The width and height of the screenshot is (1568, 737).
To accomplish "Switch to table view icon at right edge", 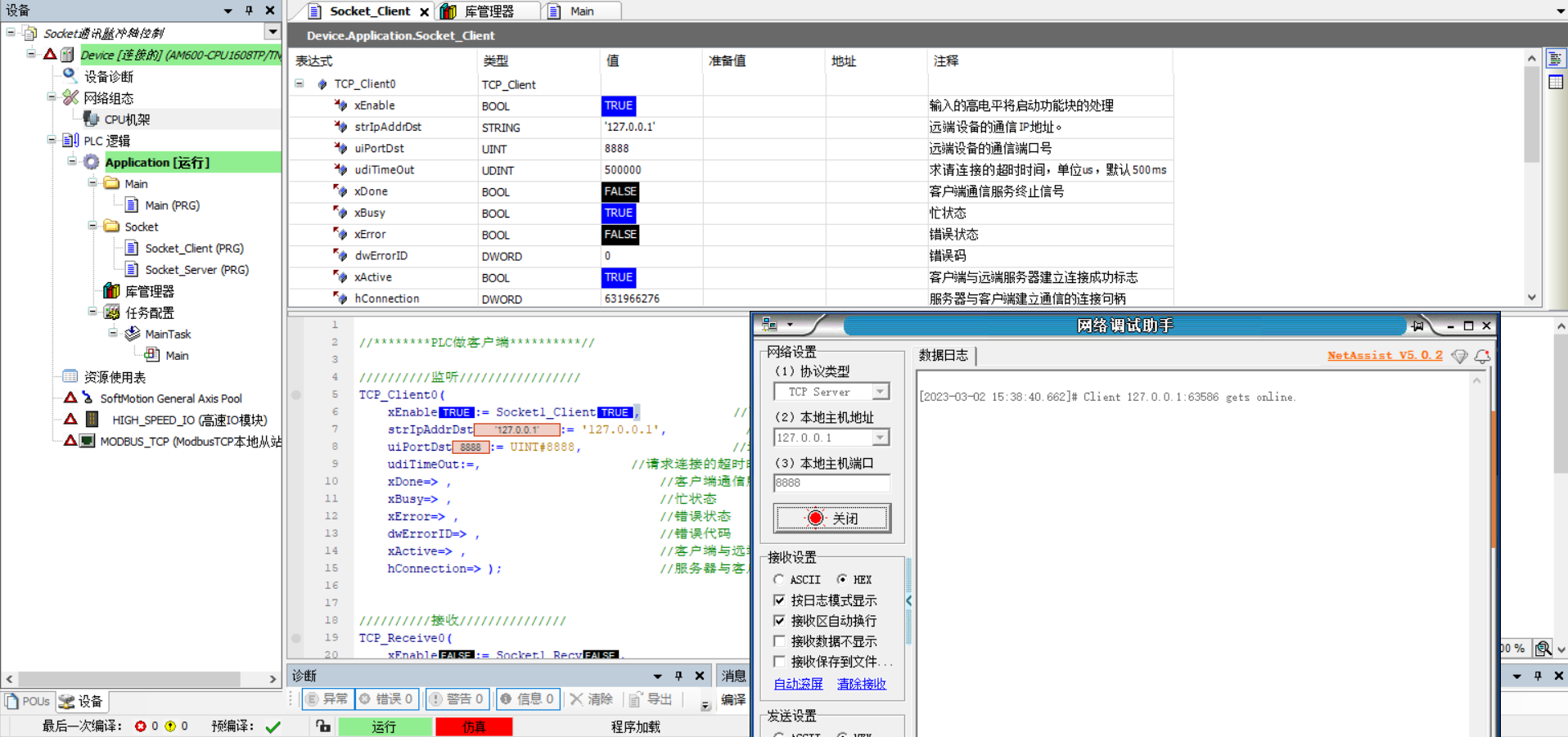I will click(1555, 82).
